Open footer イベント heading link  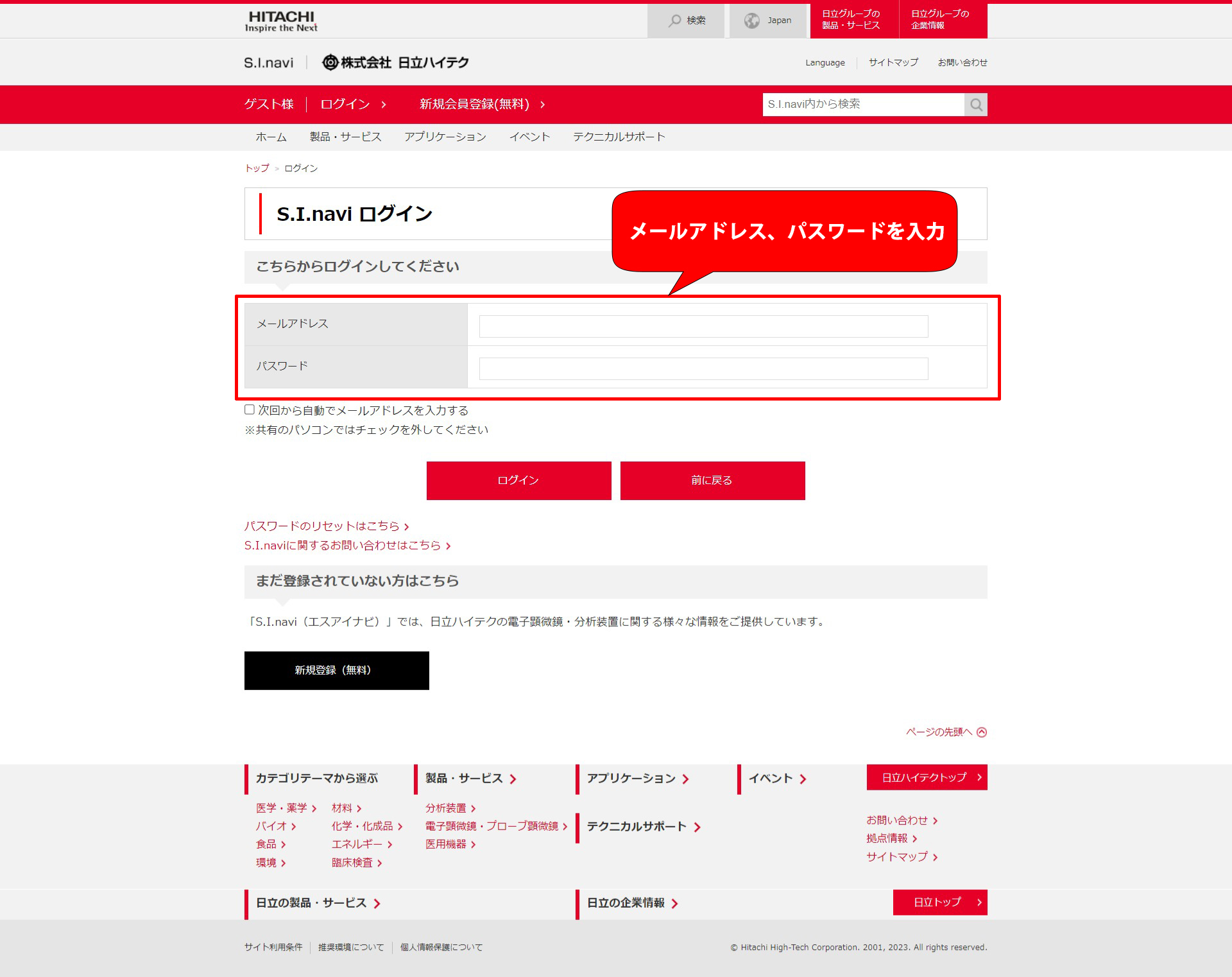[x=777, y=779]
